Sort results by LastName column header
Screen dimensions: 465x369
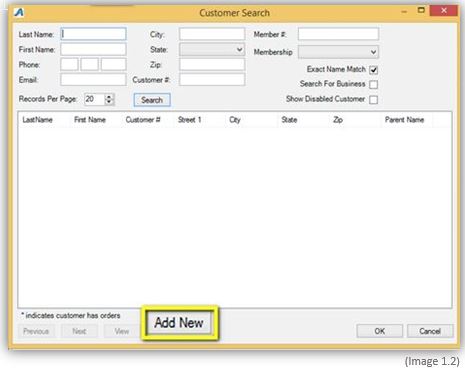point(37,120)
